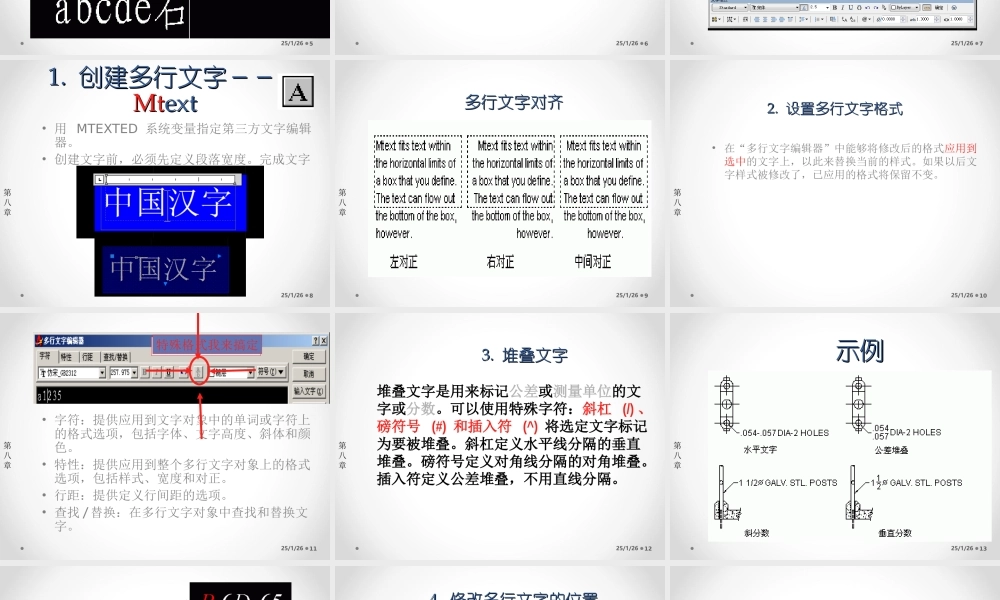The image size is (1000, 600).
Task: Open the 符号 symbol dropdown
Action: [270, 372]
